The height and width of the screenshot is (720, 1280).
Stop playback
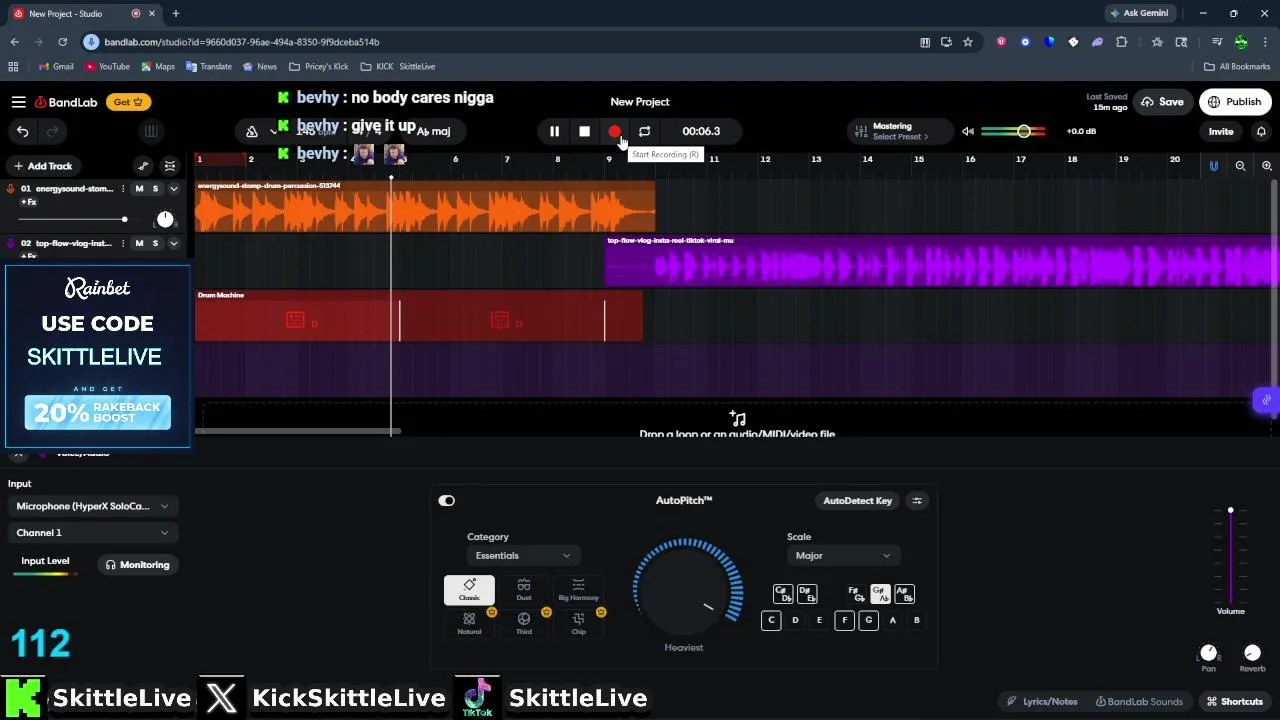(584, 131)
